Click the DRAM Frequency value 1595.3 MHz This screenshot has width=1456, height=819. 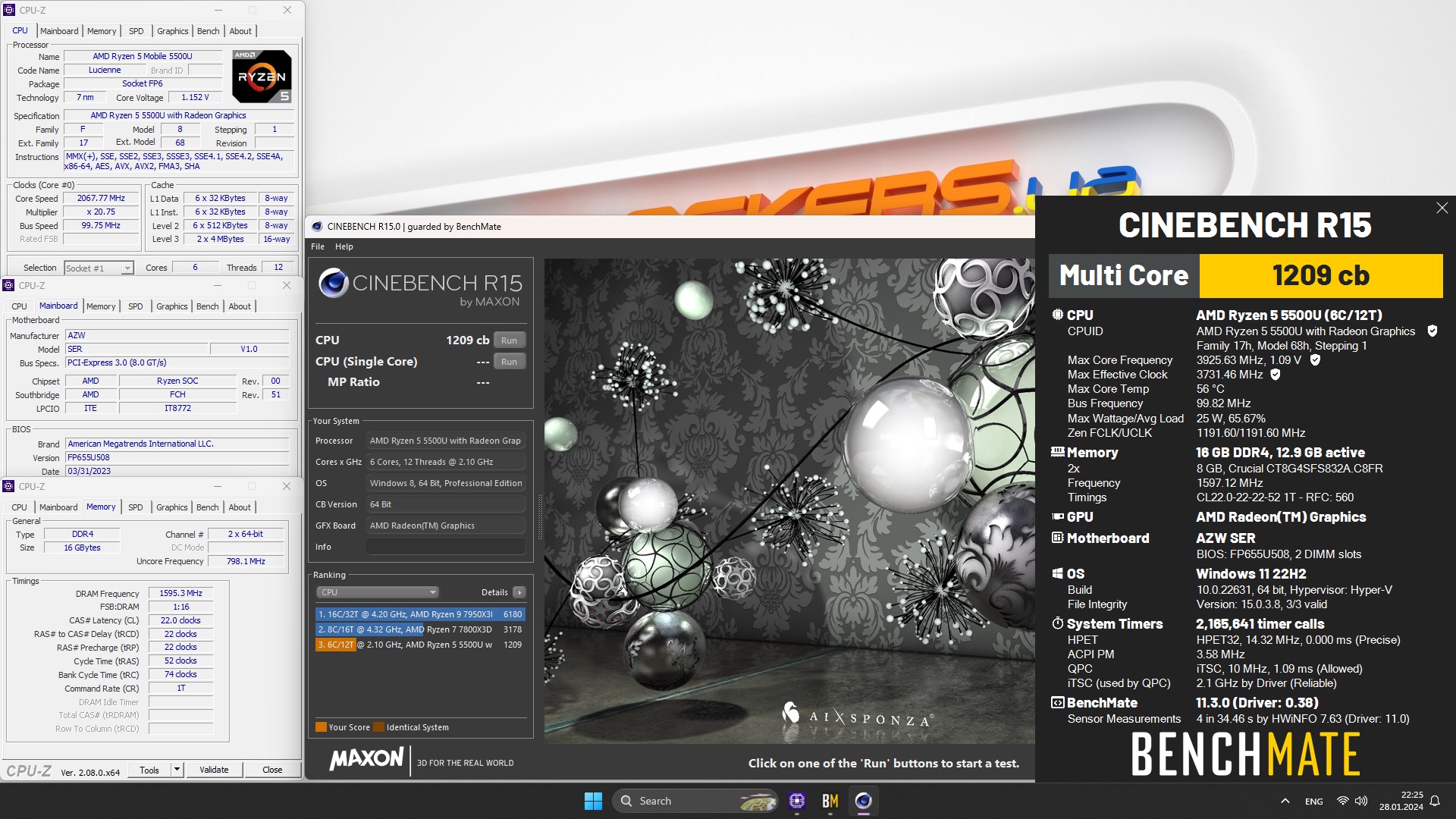pos(180,593)
